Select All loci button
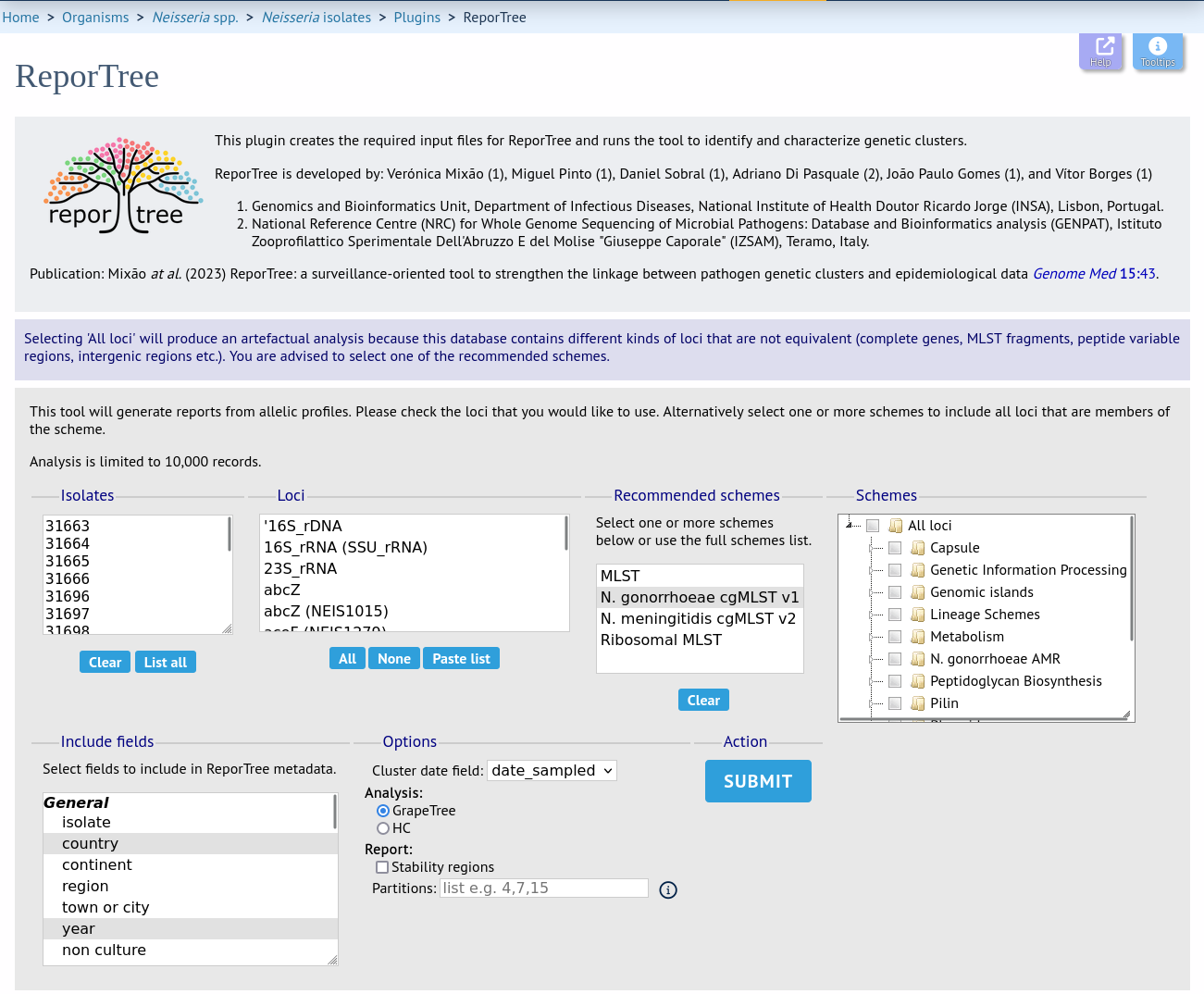This screenshot has height=994, width=1204. click(x=347, y=659)
